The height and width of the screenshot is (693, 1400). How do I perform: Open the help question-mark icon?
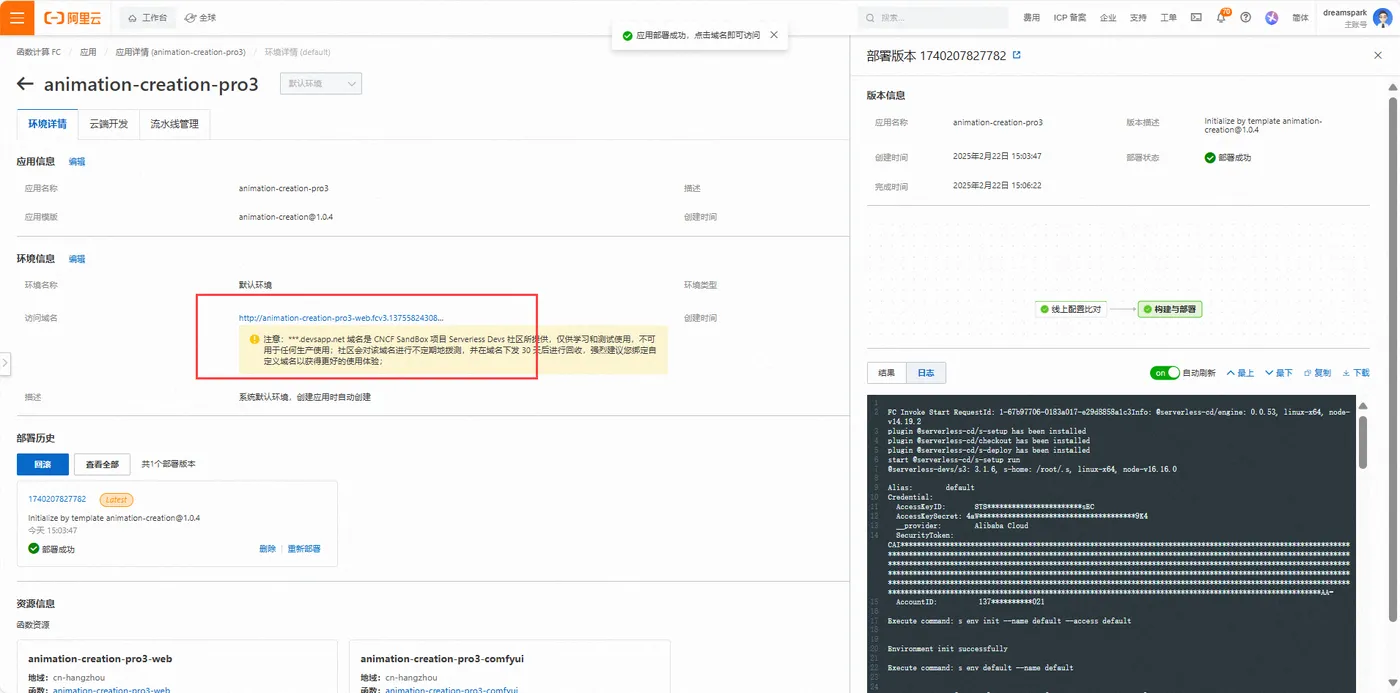1245,18
